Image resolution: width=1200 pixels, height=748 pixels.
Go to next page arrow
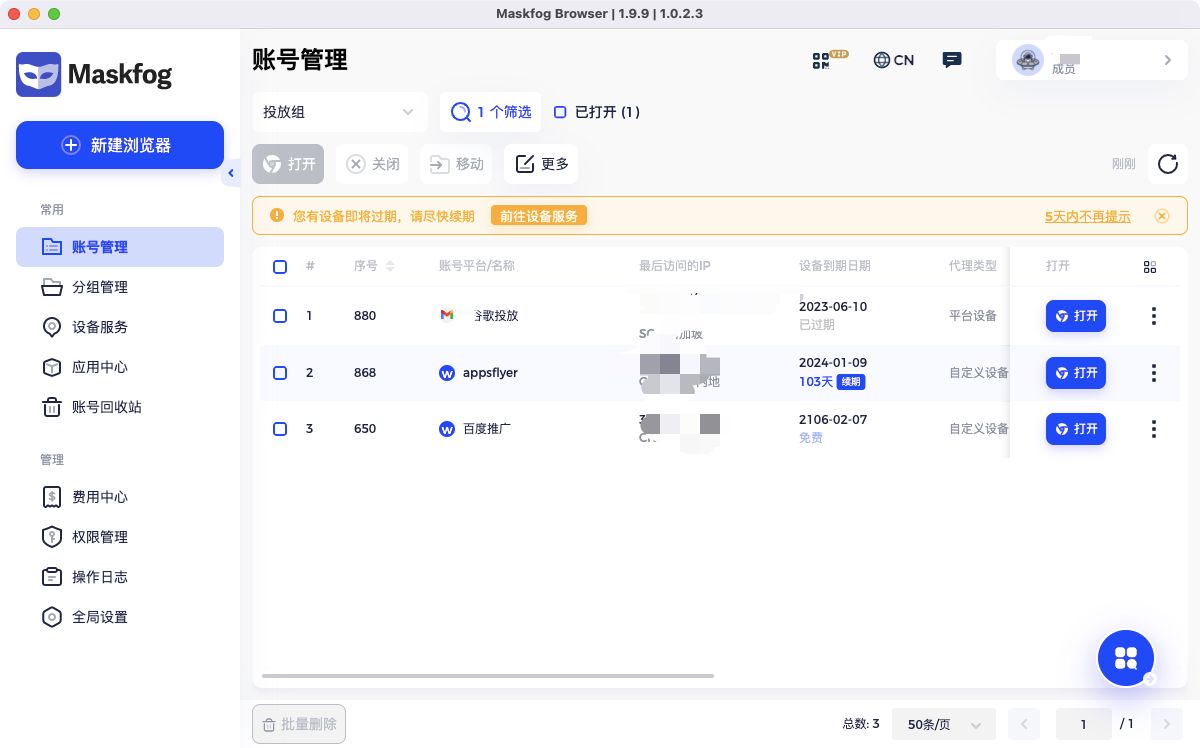point(1165,723)
